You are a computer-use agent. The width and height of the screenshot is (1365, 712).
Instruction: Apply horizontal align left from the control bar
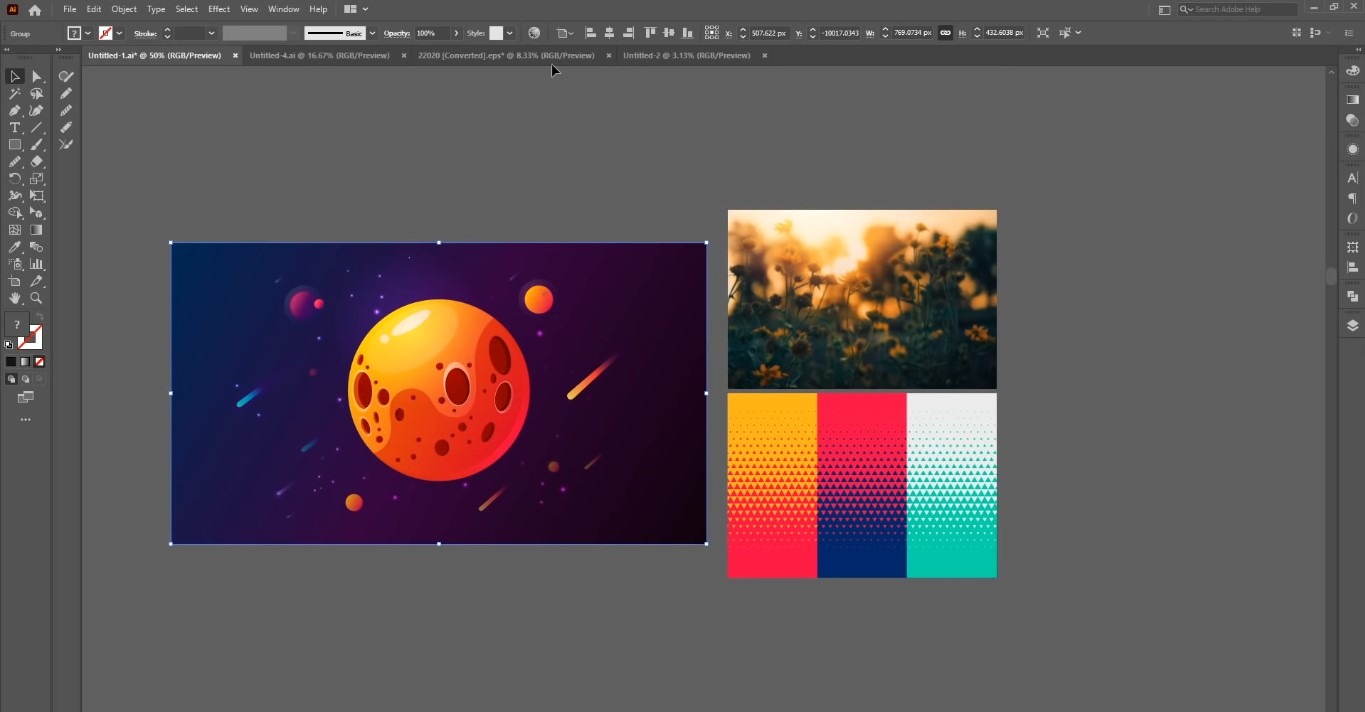pyautogui.click(x=591, y=33)
